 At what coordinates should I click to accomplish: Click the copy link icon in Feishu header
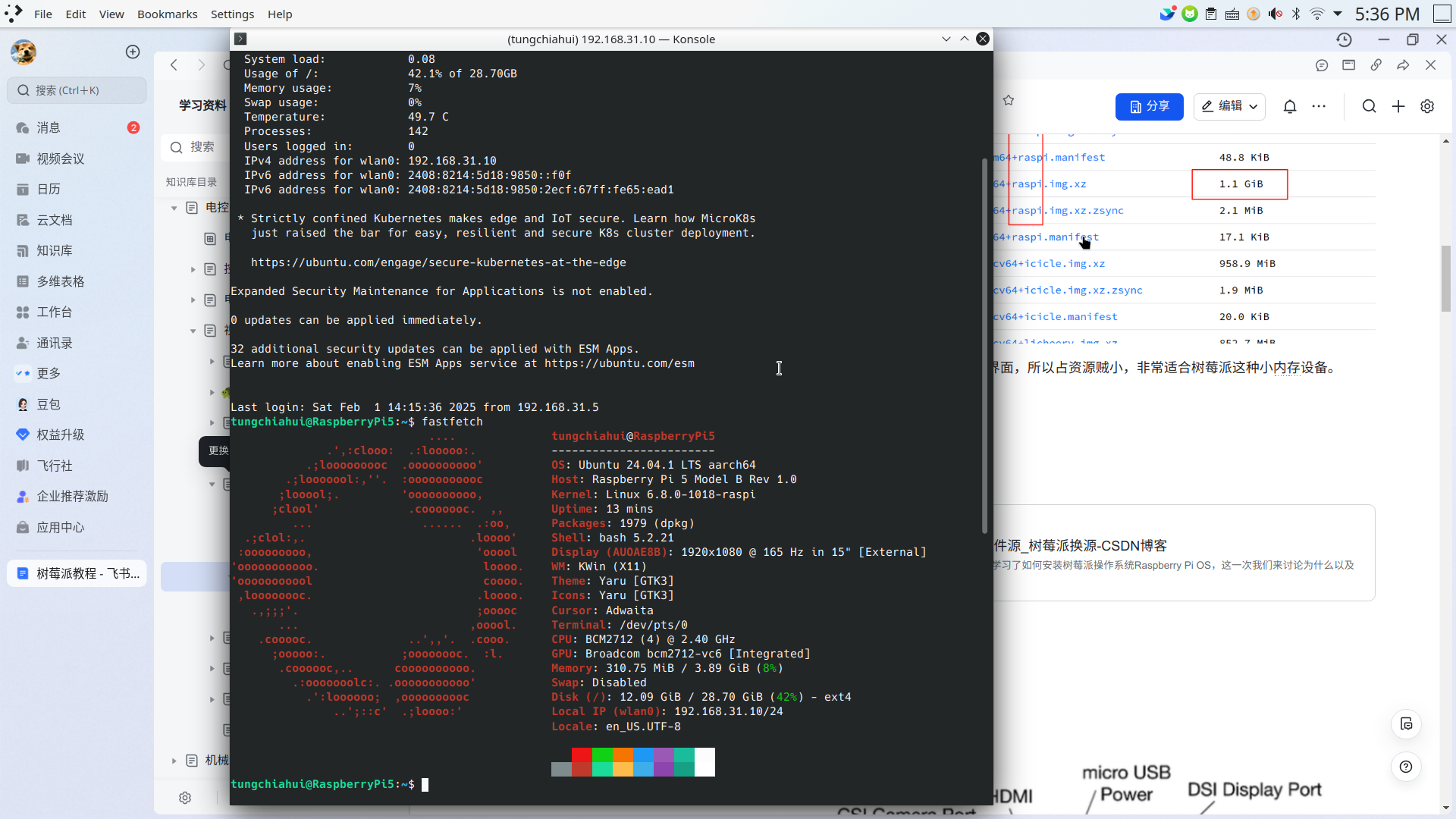pyautogui.click(x=1376, y=65)
